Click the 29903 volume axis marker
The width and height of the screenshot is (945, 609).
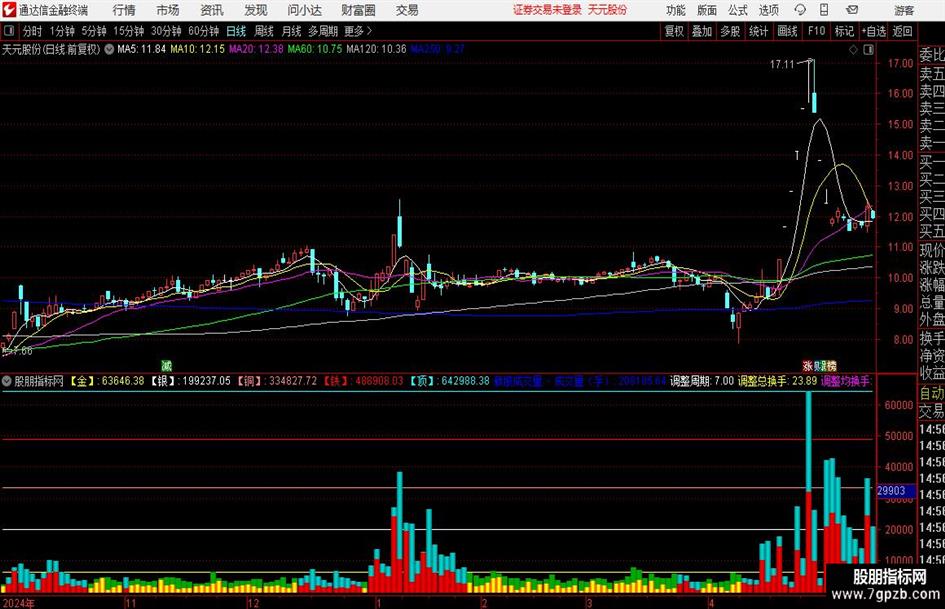894,491
